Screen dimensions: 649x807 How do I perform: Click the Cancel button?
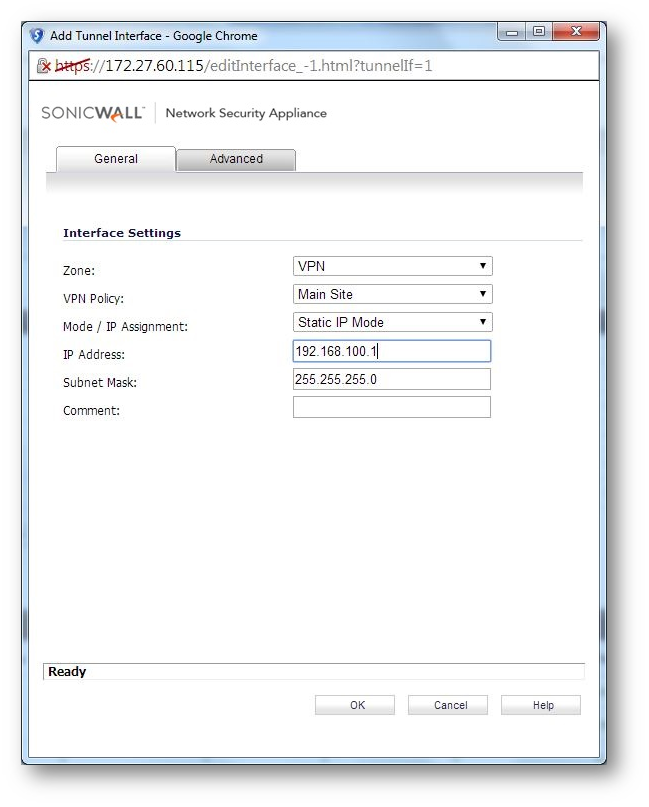448,705
